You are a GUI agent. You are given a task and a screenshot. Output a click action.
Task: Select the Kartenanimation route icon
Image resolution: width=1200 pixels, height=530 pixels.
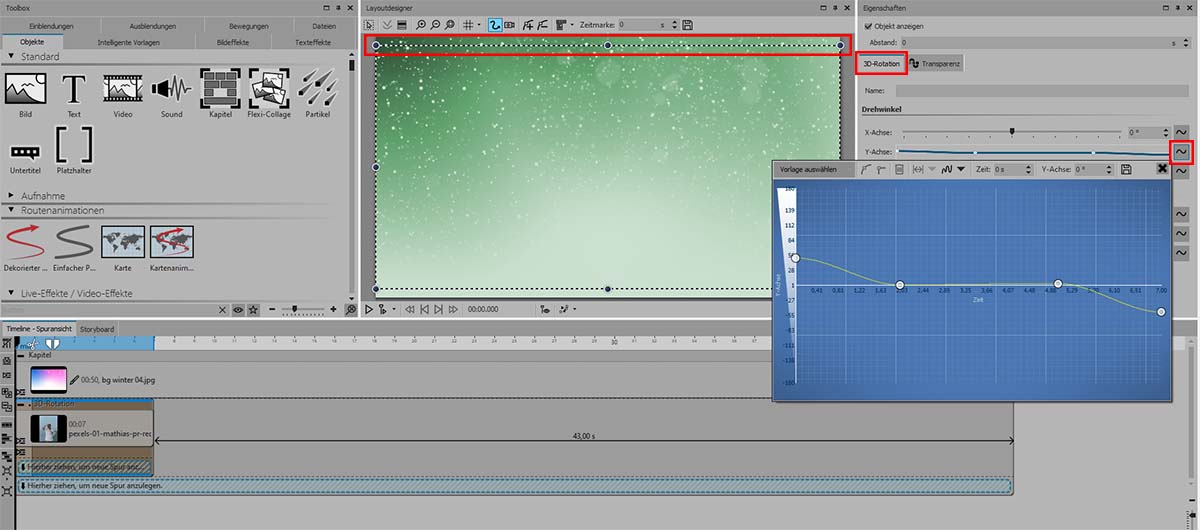point(172,243)
